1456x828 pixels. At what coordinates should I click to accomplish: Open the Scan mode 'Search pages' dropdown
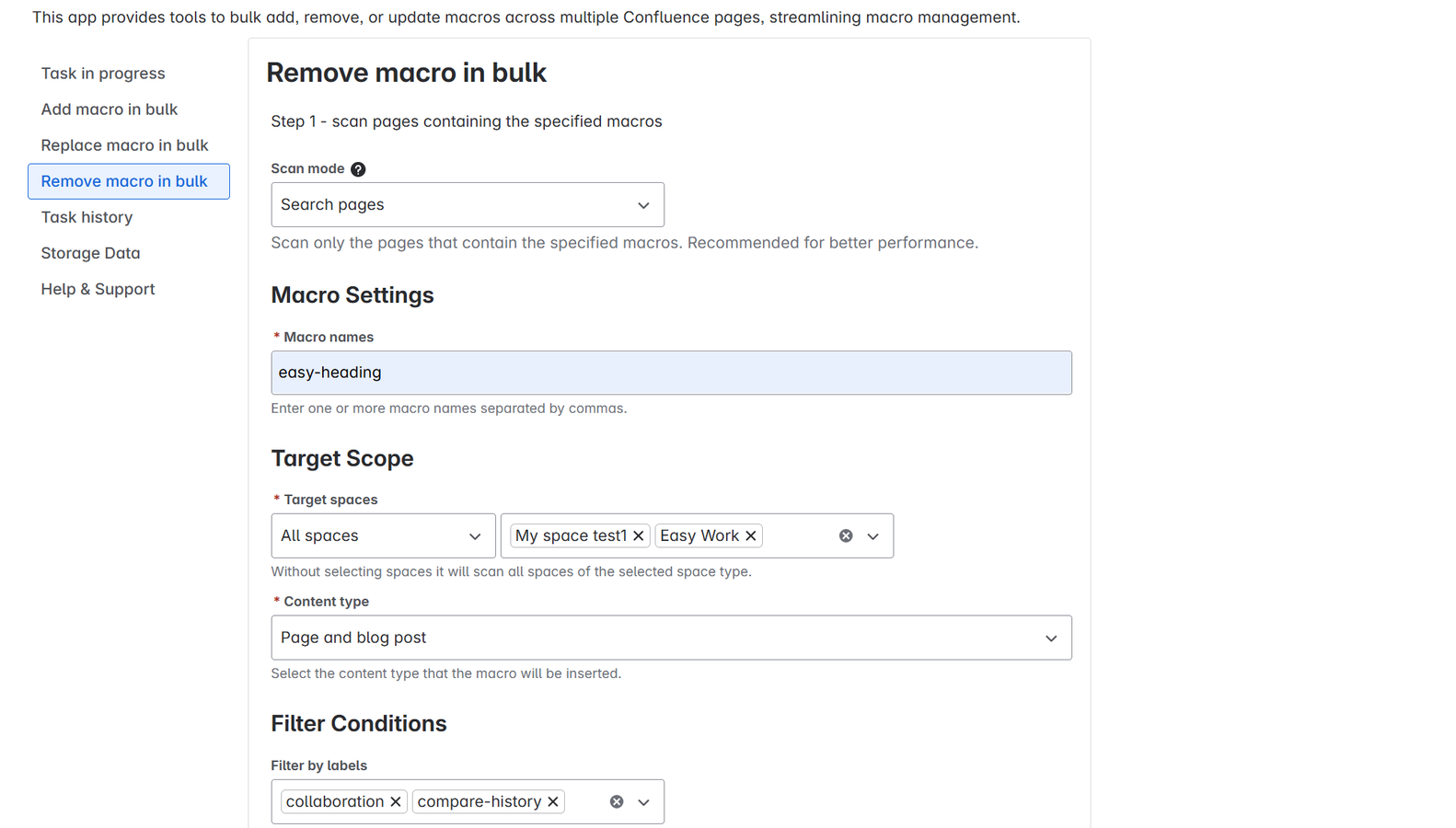(x=468, y=204)
